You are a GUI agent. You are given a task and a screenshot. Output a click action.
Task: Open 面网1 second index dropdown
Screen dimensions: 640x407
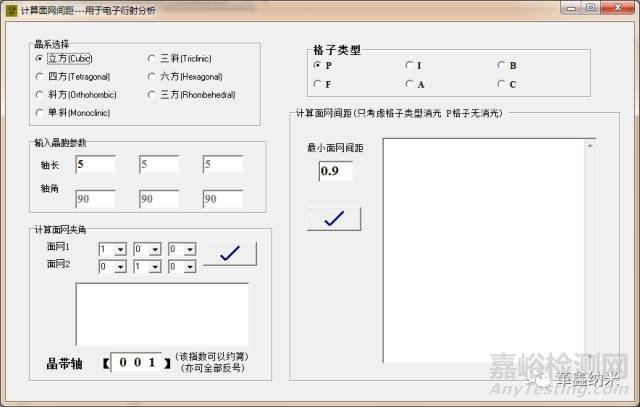(155, 249)
